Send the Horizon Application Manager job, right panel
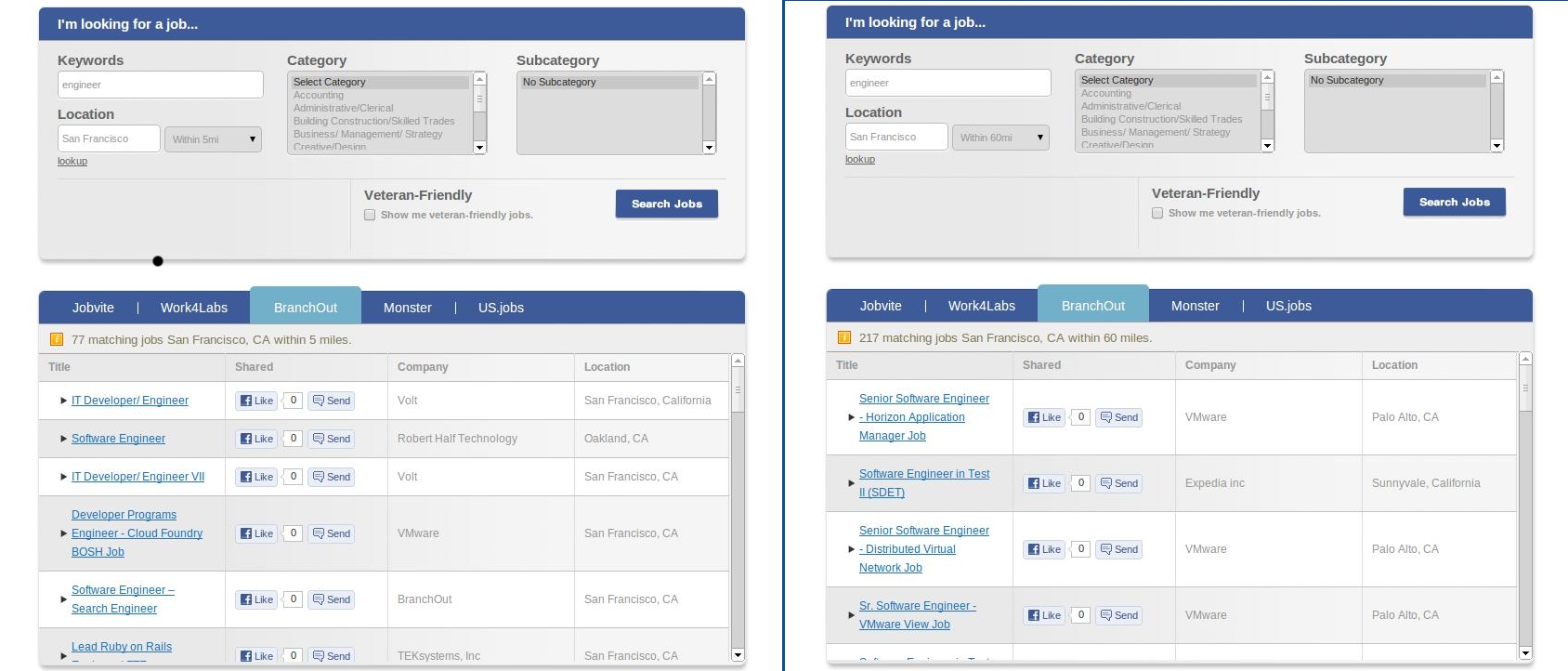Viewport: 1568px width, 671px height. click(1119, 417)
